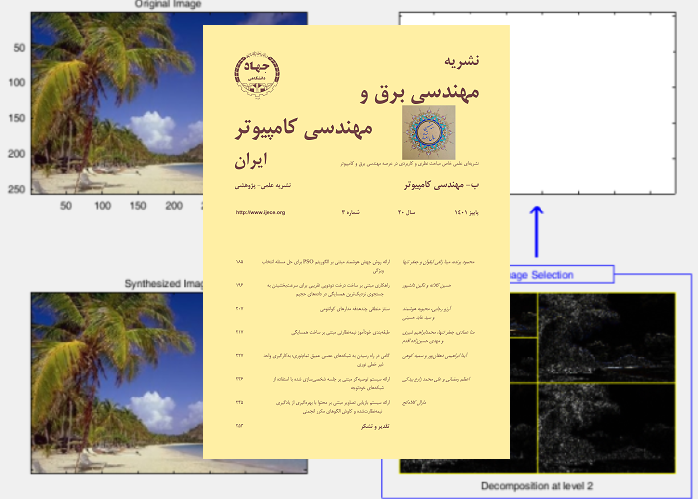Click the Image Selection box
The image size is (698, 499).
[562, 275]
